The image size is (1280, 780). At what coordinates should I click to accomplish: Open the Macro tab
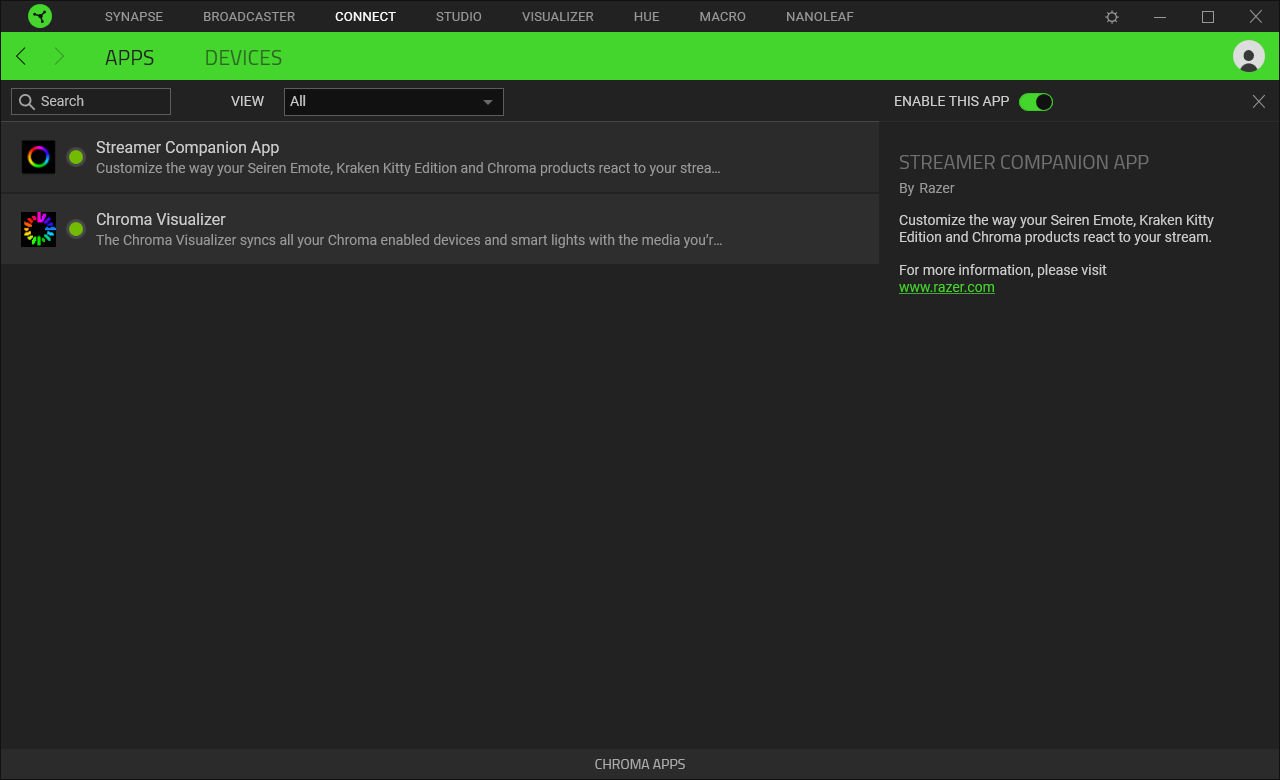point(723,17)
